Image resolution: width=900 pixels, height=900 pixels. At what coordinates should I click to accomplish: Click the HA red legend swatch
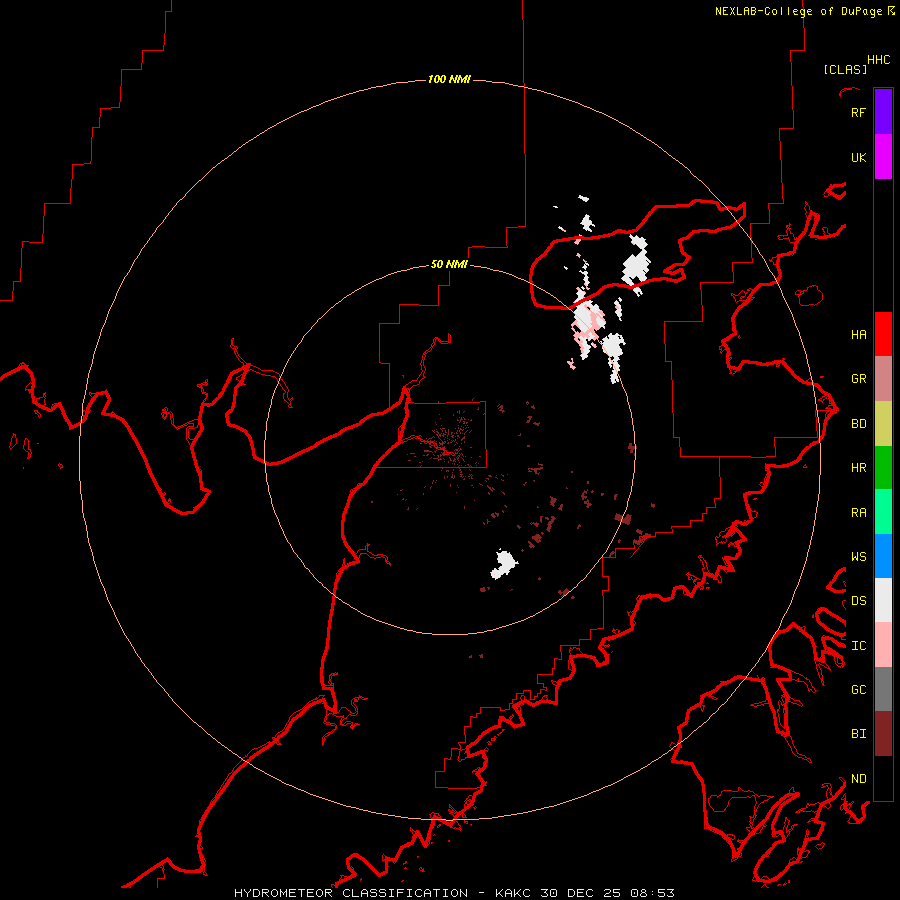[883, 334]
